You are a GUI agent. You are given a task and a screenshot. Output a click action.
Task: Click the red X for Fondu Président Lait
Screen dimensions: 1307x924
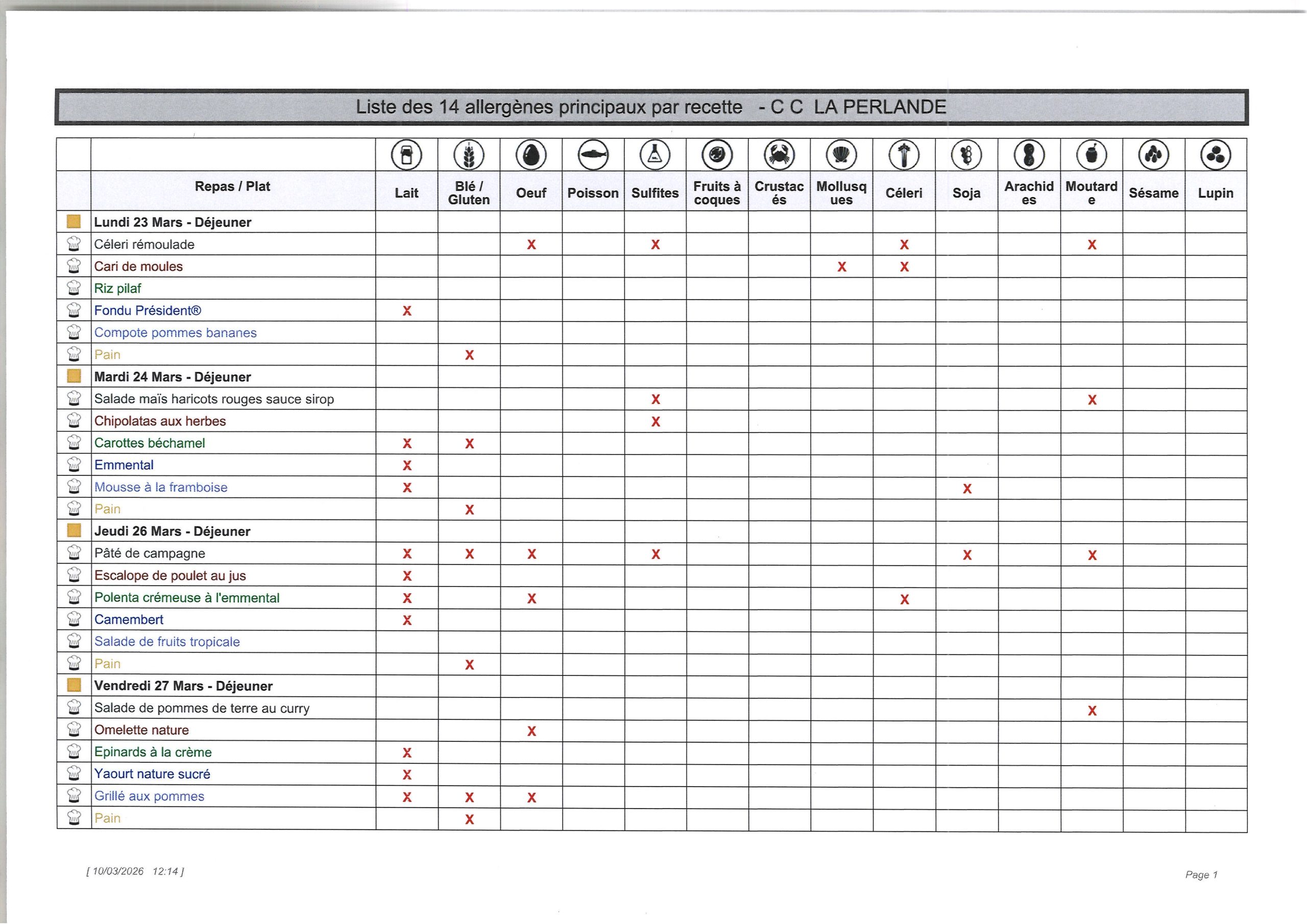pyautogui.click(x=406, y=311)
